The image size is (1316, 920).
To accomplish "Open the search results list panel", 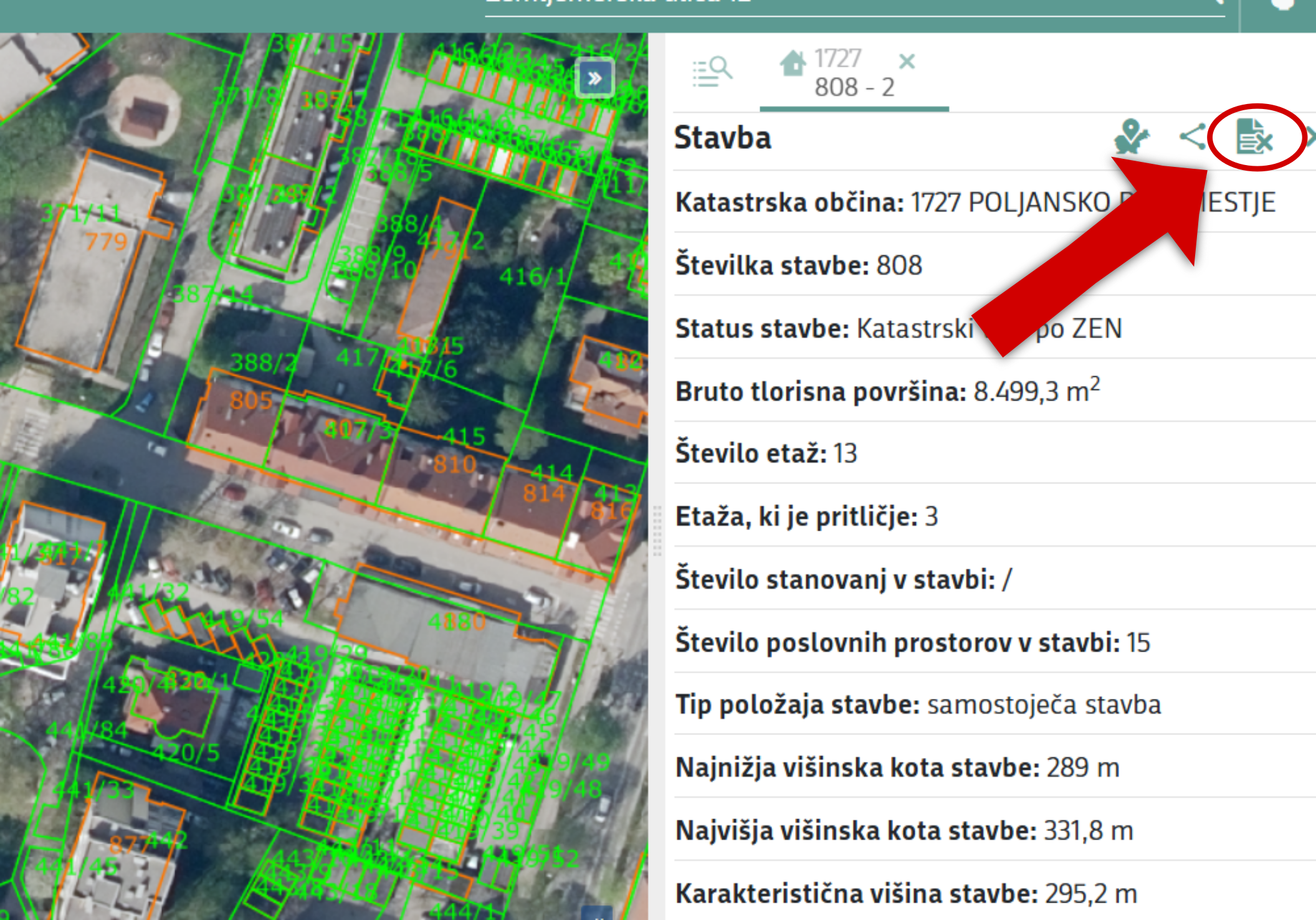I will pos(710,72).
